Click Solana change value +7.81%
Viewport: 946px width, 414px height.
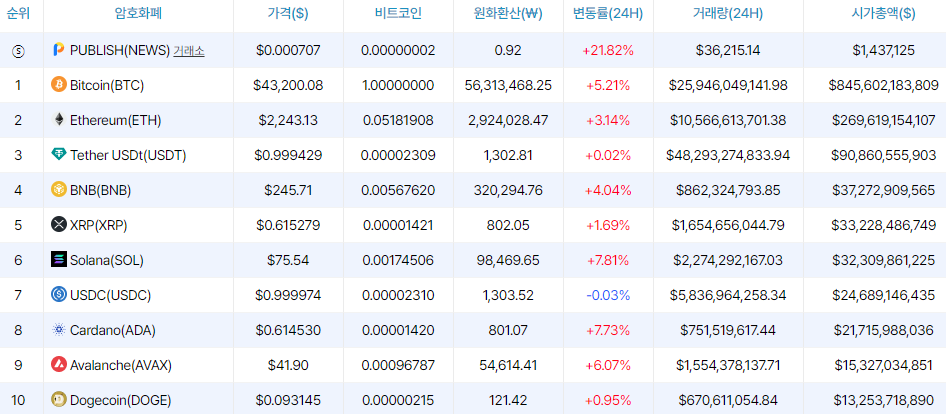[608, 261]
